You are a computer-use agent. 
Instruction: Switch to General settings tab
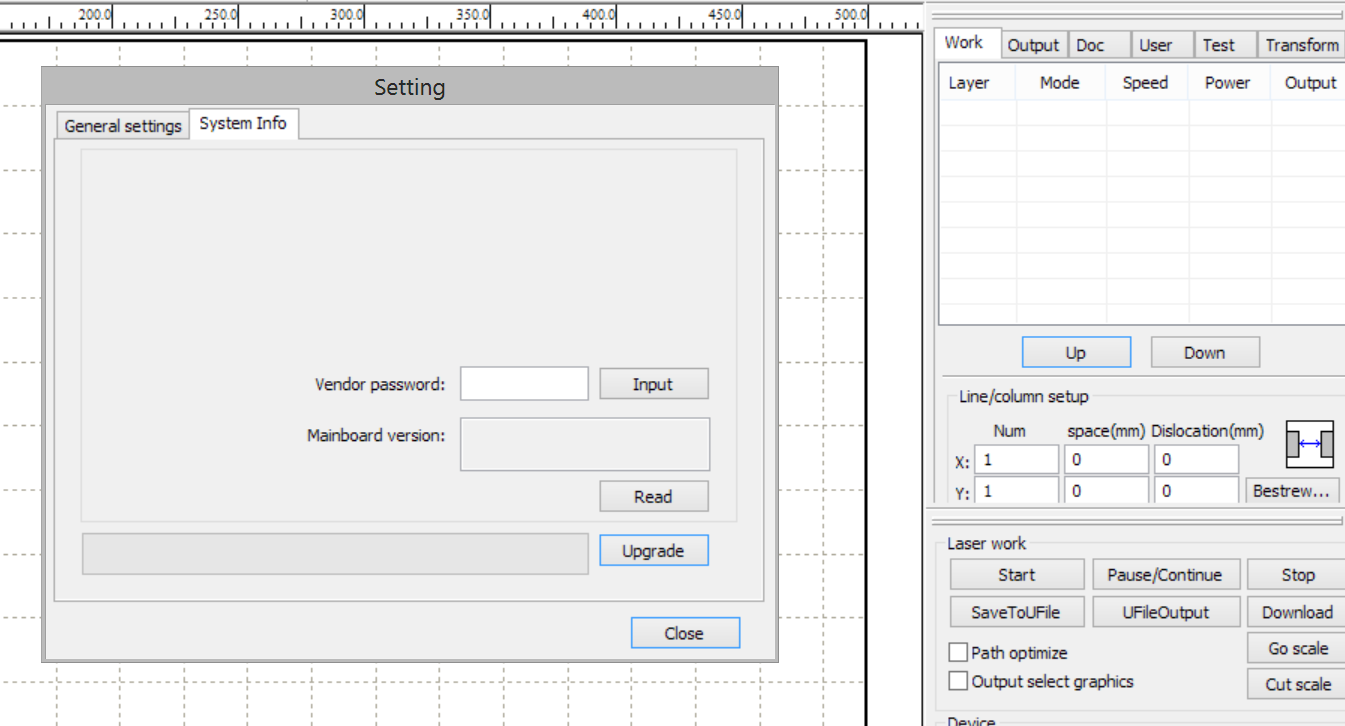point(123,126)
